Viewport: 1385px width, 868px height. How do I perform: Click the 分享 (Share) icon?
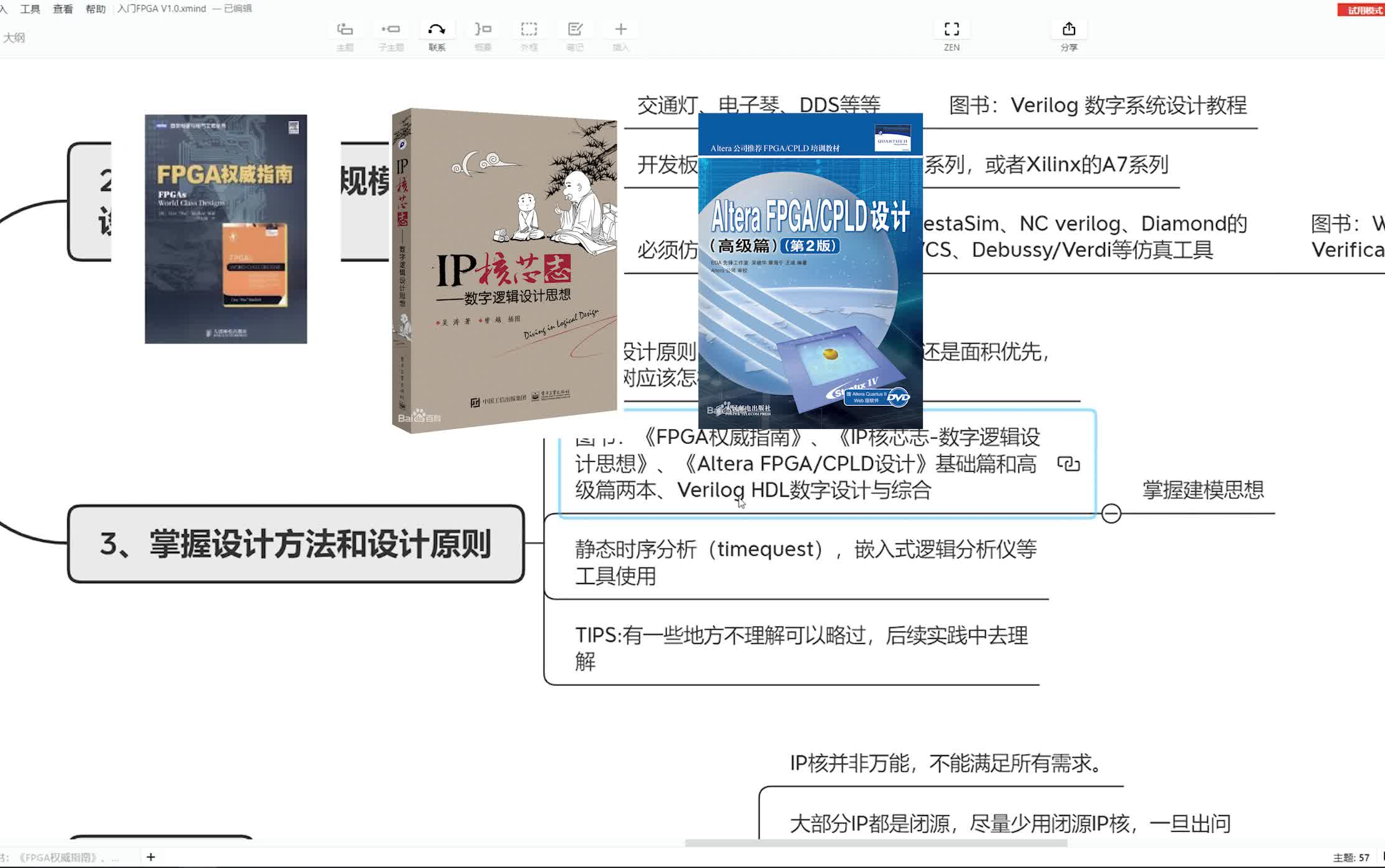click(x=1069, y=29)
